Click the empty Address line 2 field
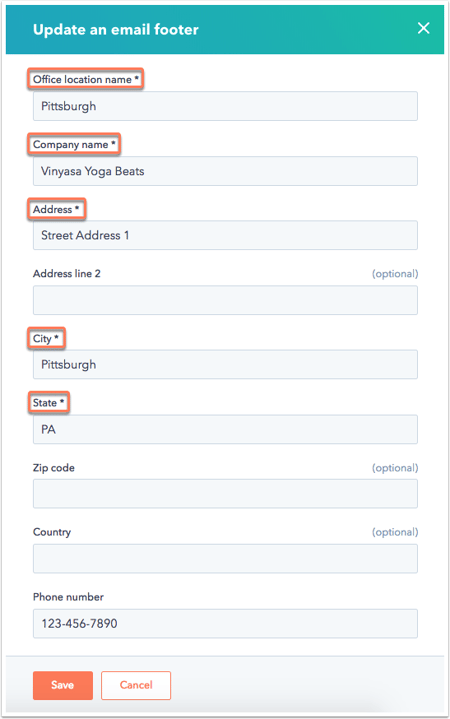Screen dimensions: 450x719 coord(225,300)
